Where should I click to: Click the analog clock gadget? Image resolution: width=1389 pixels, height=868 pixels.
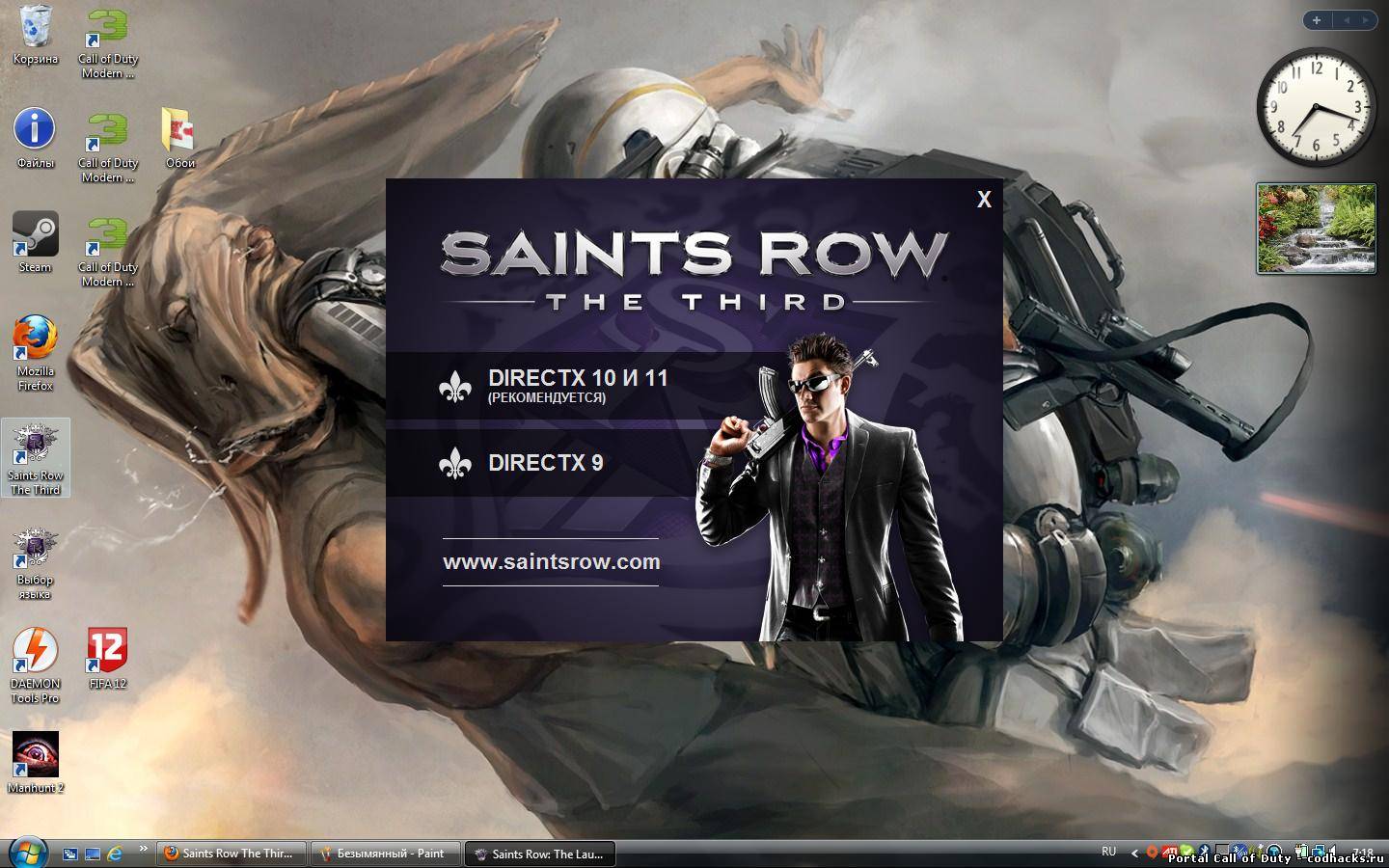(1317, 106)
